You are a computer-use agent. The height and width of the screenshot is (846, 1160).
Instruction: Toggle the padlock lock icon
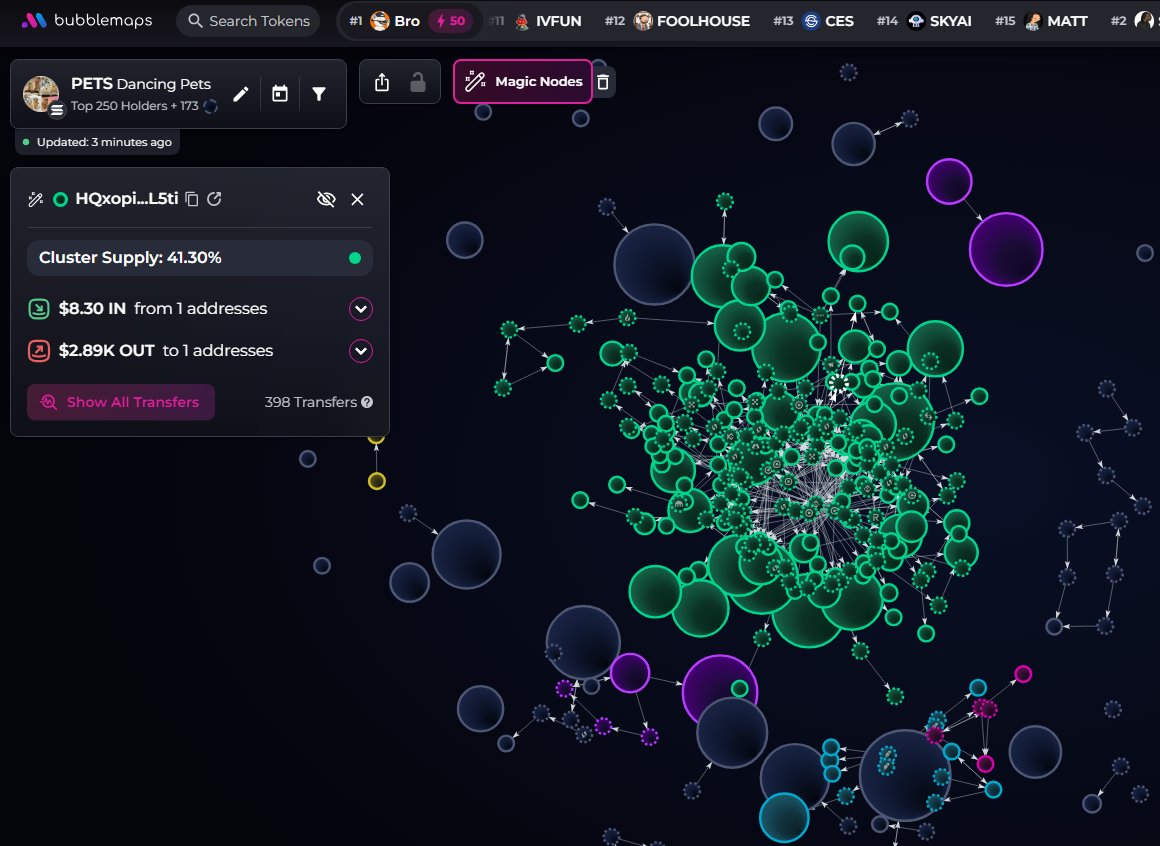coord(418,83)
